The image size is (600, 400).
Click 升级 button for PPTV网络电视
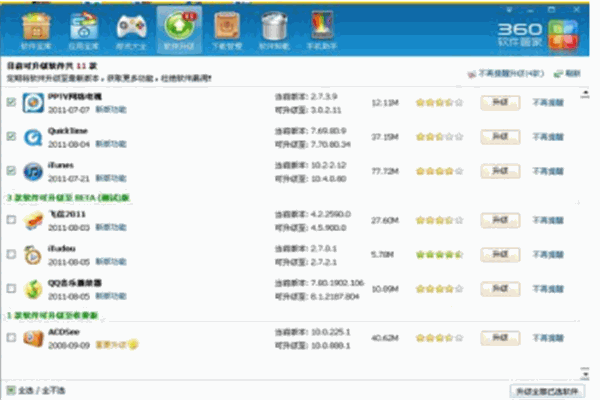pyautogui.click(x=500, y=103)
